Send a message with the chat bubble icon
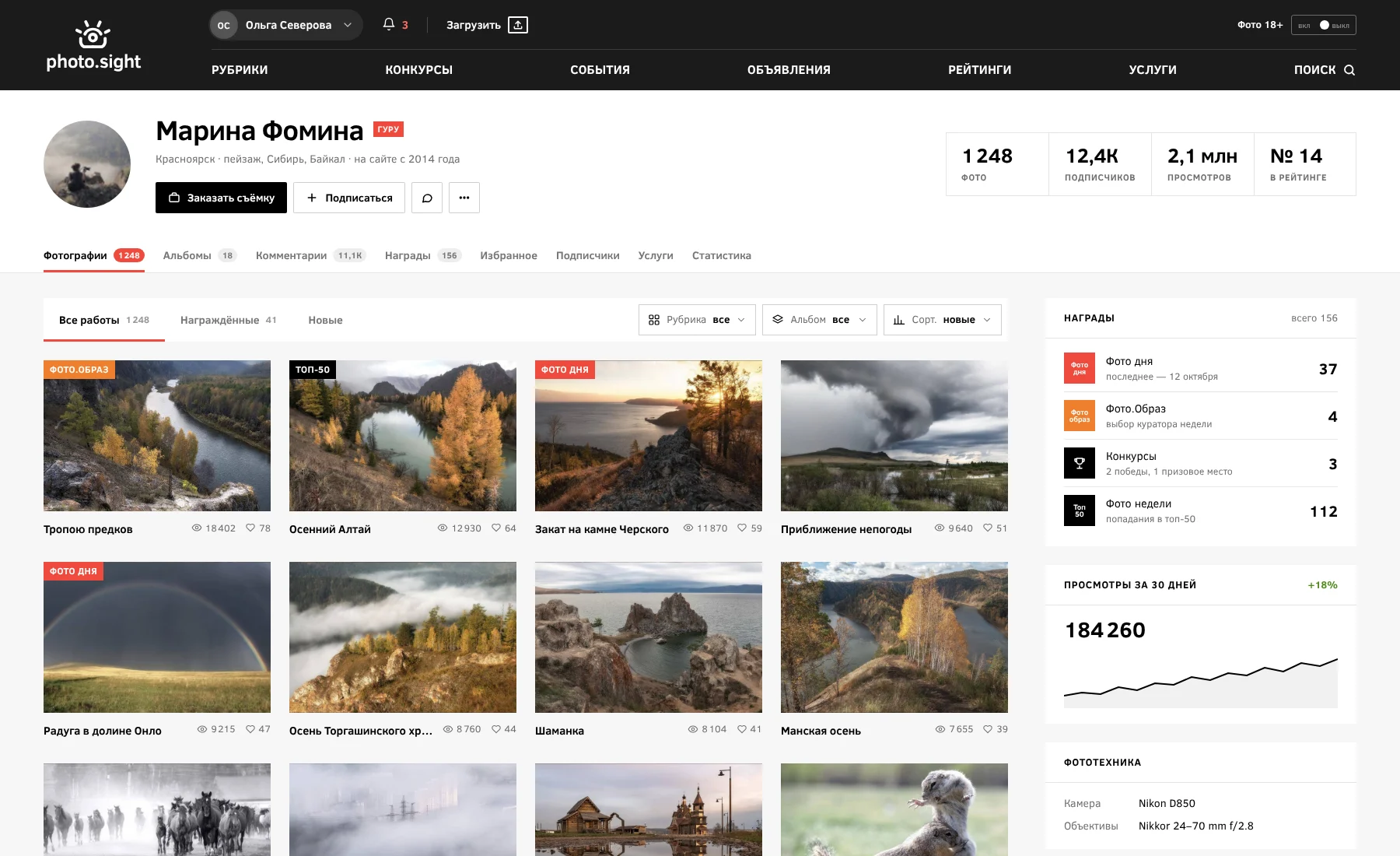The image size is (1400, 856). 427,198
